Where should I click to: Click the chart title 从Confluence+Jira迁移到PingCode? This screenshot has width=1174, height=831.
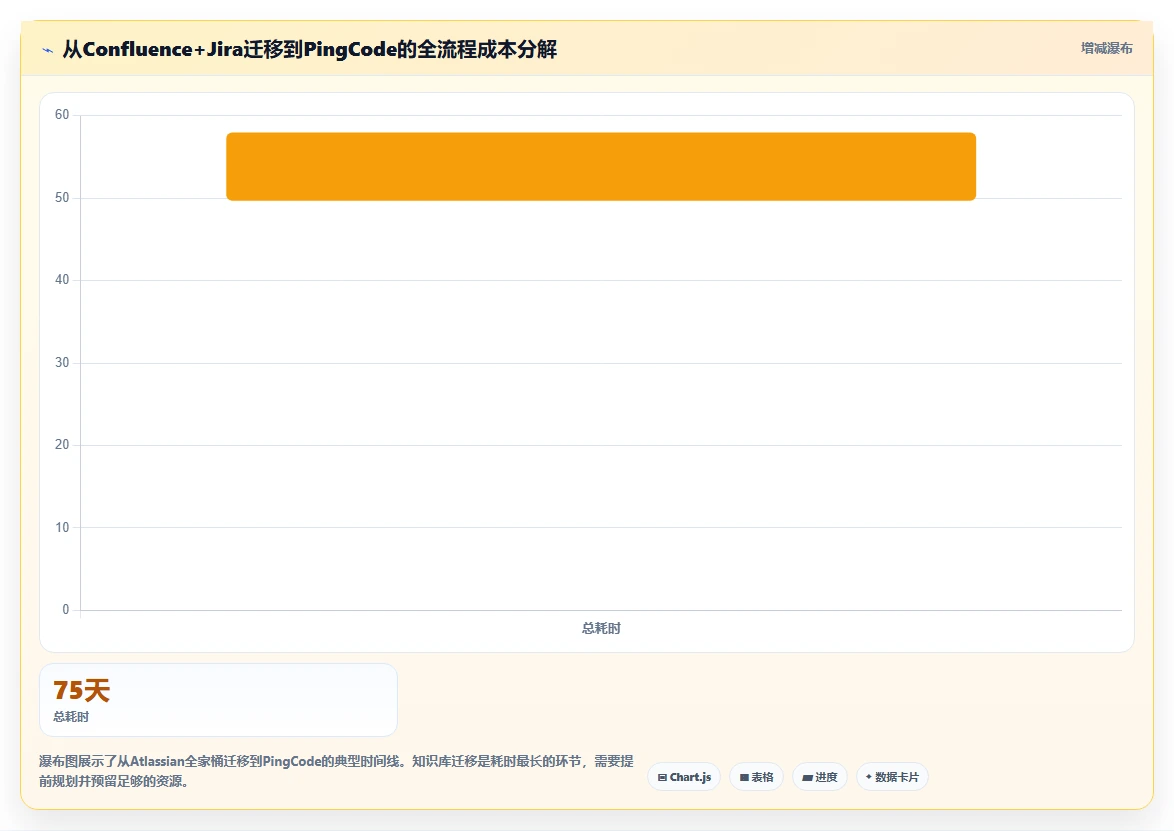[x=309, y=49]
